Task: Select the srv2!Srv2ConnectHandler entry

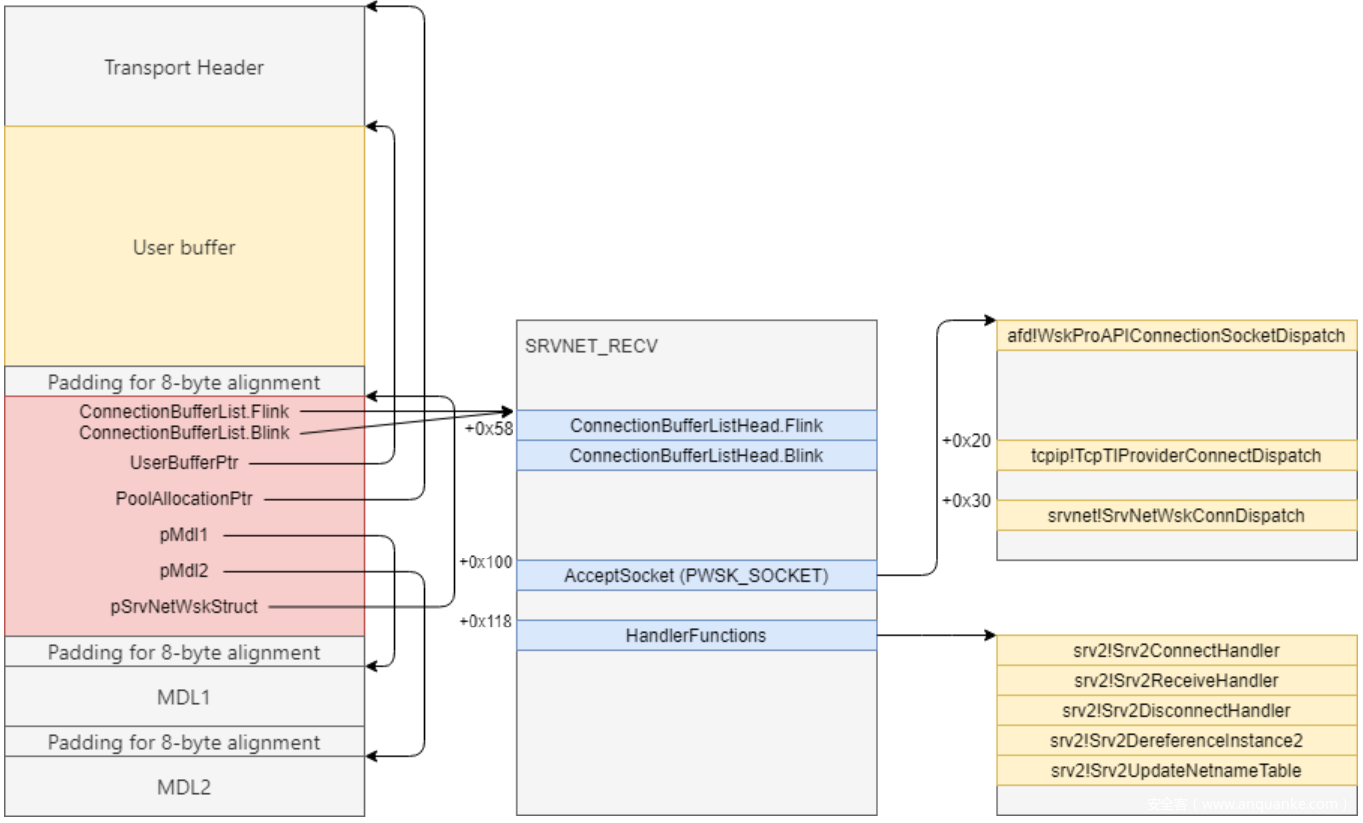Action: click(1176, 650)
